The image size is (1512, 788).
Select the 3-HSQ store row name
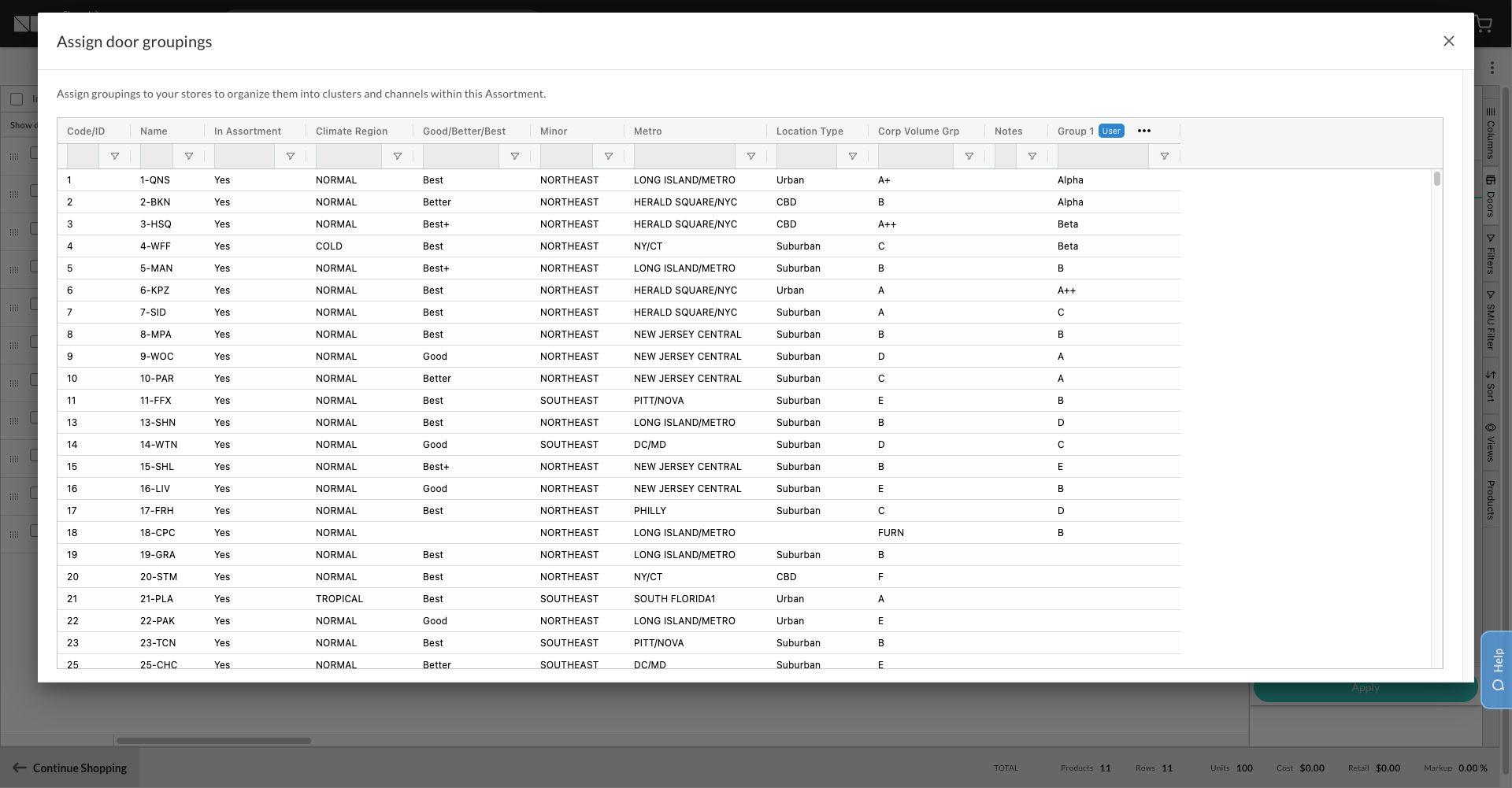tap(156, 224)
